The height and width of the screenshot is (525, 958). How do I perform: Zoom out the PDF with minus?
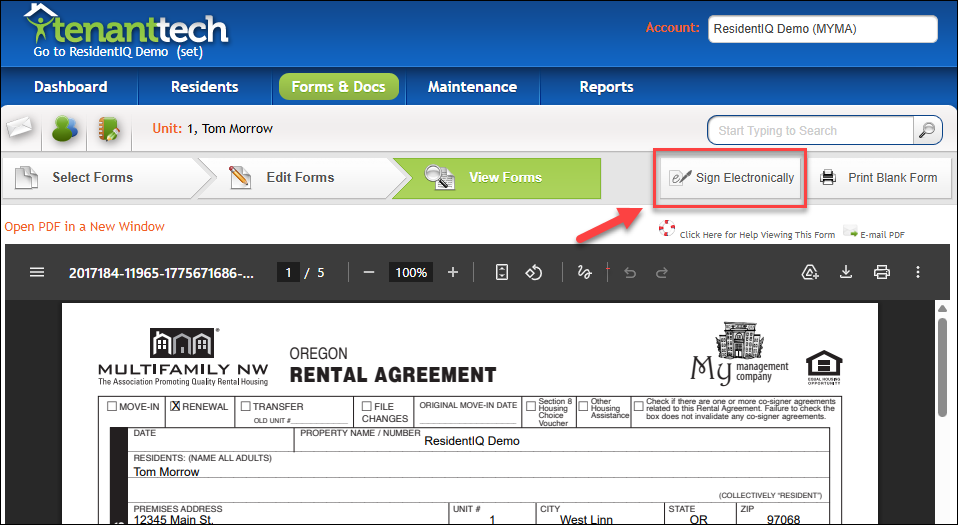368,272
